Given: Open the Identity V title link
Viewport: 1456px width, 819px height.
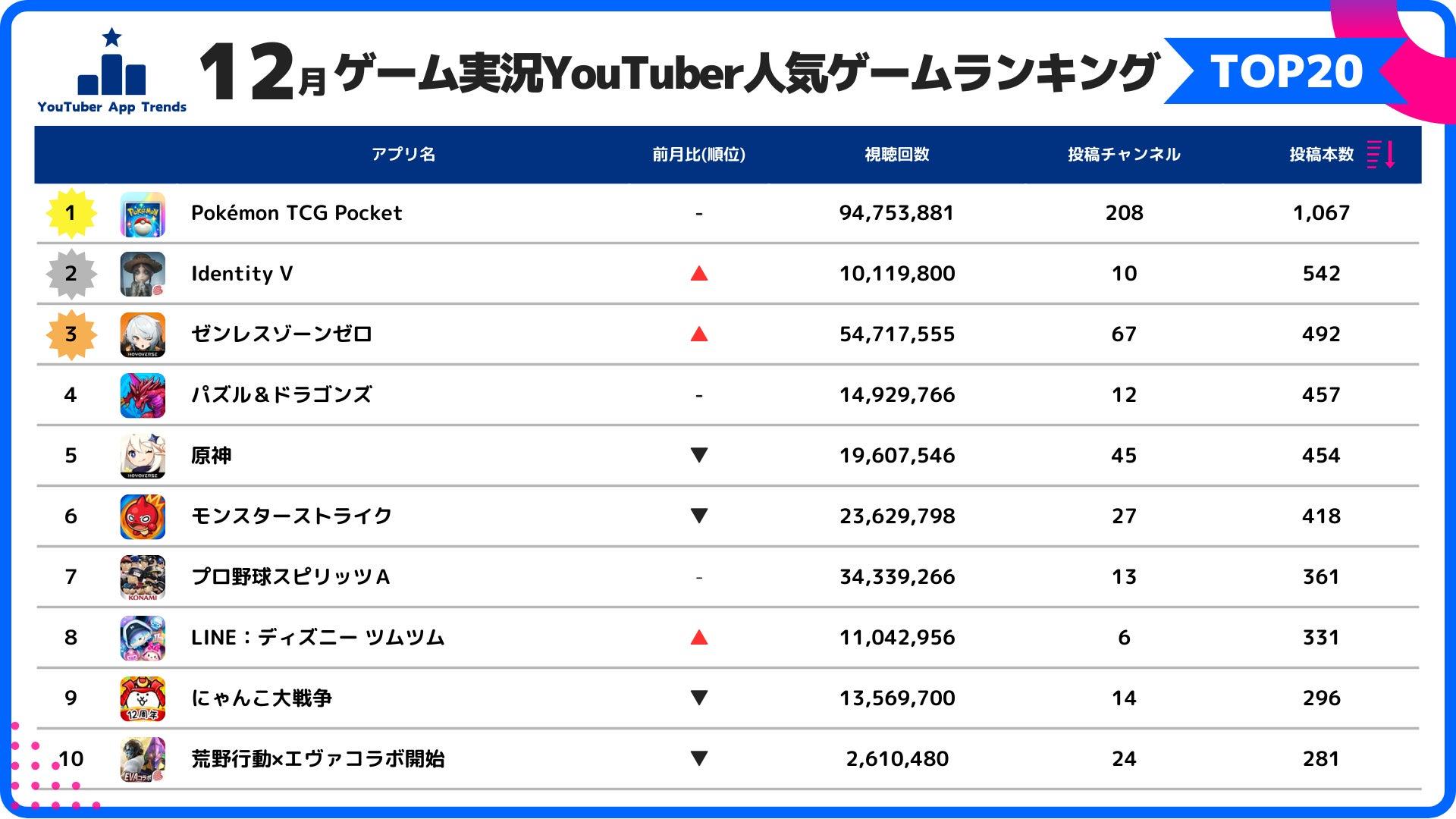Looking at the screenshot, I should click(242, 274).
